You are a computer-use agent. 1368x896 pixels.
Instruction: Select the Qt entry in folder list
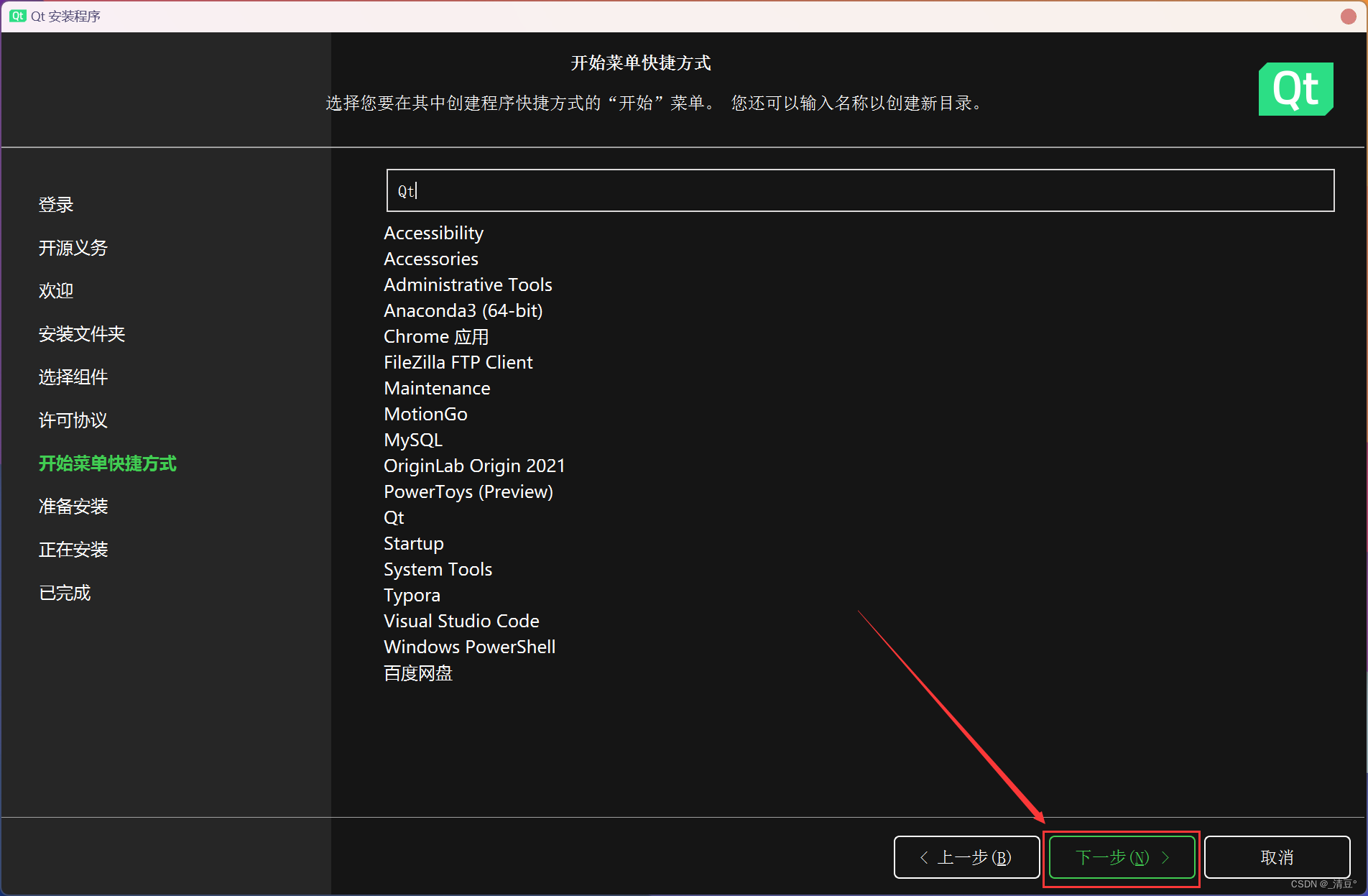coord(394,517)
